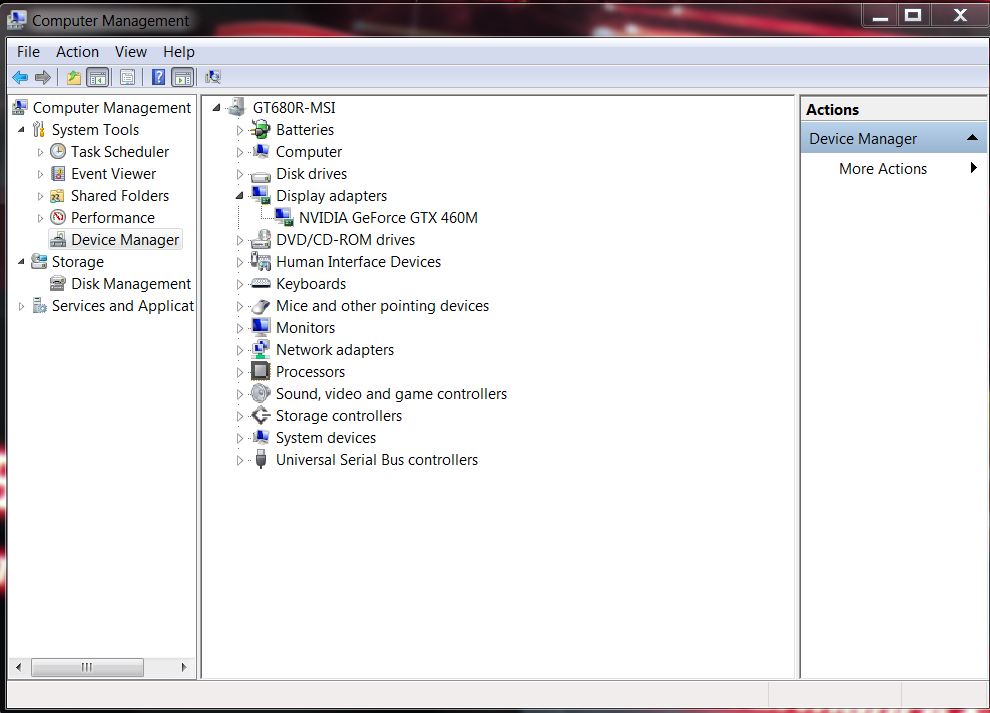This screenshot has height=713, width=990.
Task: Click the horizontal scrollbar thumb in tree pane
Action: (x=87, y=667)
